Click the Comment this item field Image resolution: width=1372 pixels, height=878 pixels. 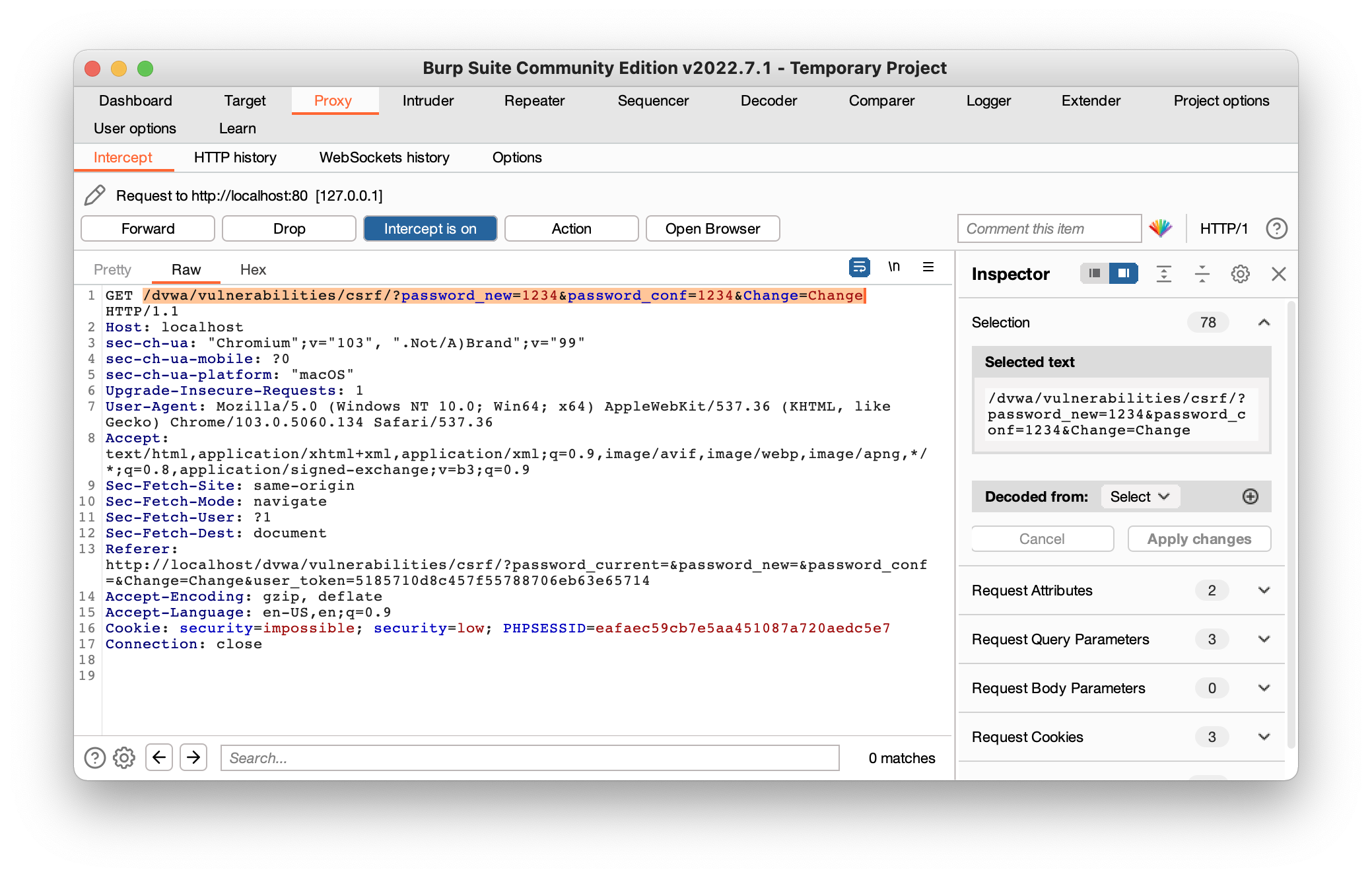[1049, 228]
